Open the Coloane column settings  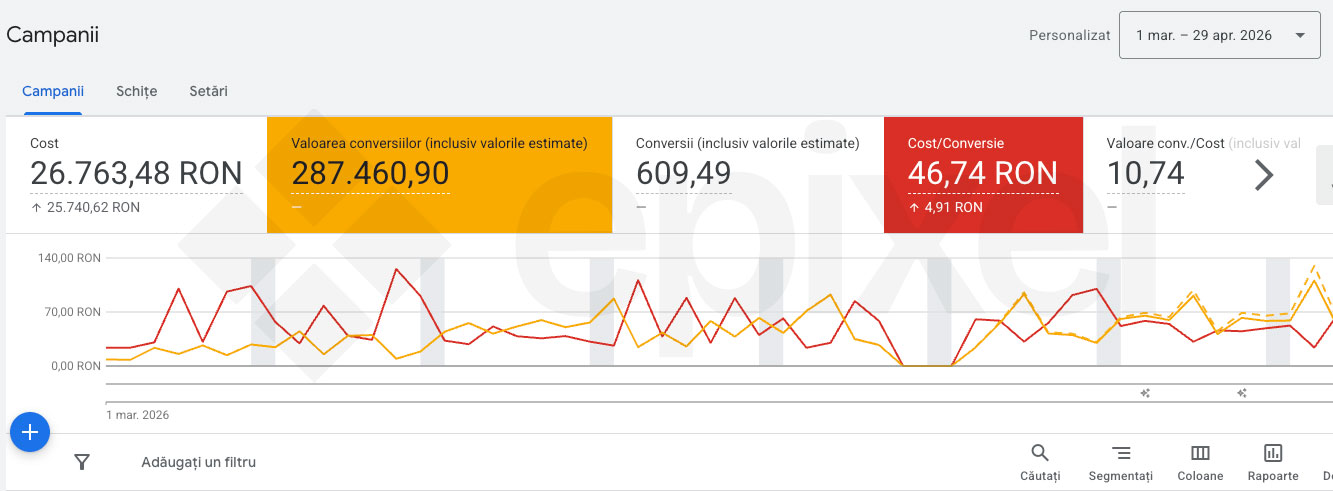tap(1200, 462)
